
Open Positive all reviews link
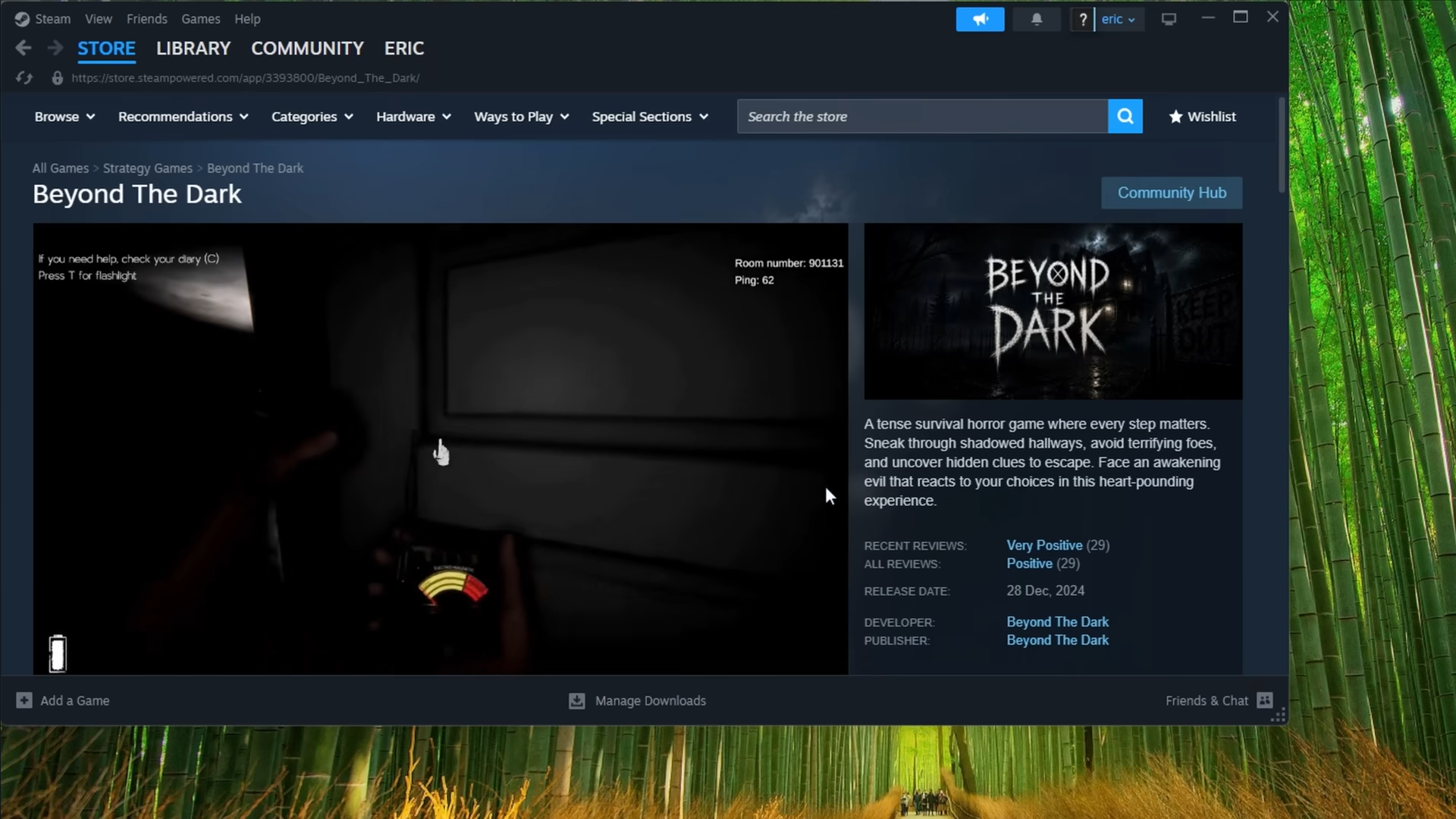(1029, 563)
